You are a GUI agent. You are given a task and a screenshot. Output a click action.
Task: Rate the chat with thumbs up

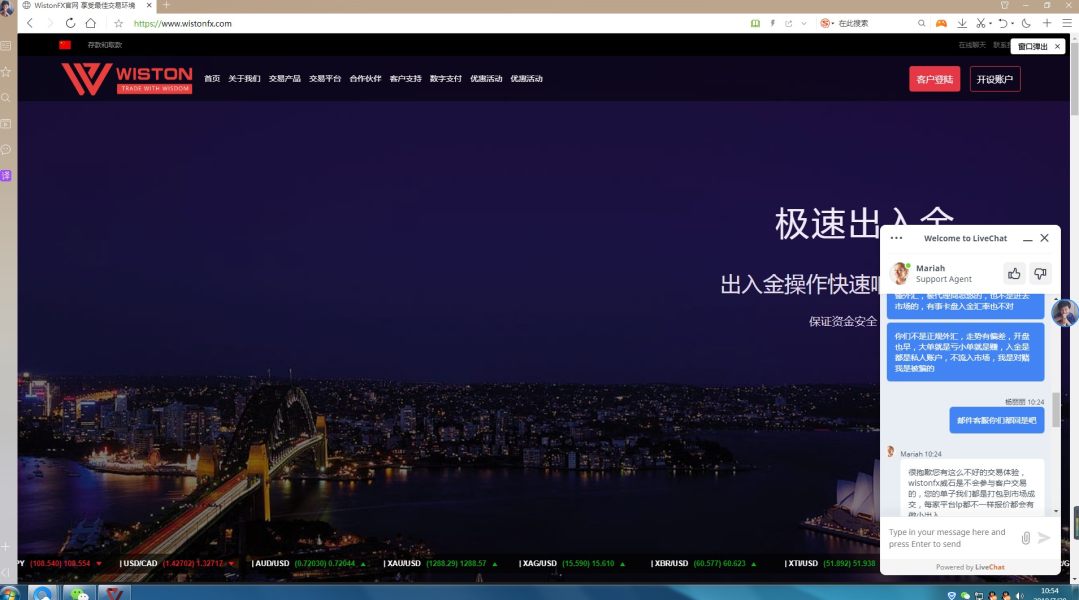[1014, 273]
